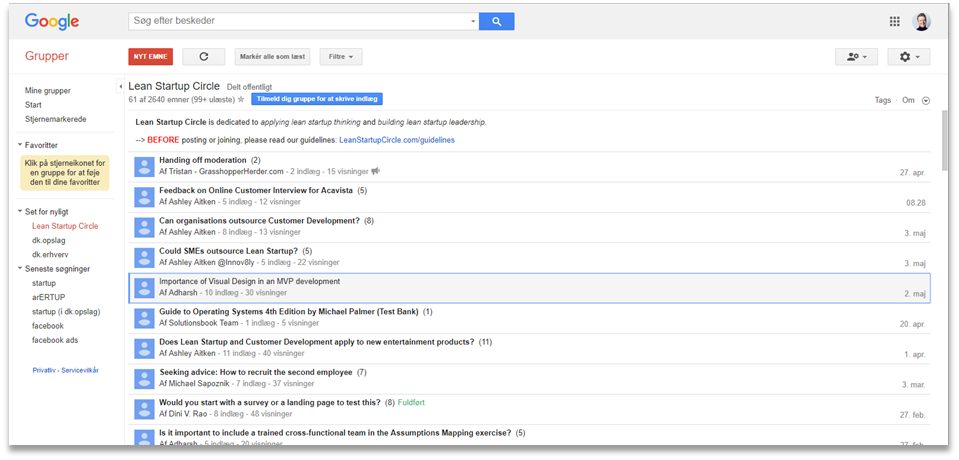Click avatar beside Feedback on Online Customer Interview
The width and height of the screenshot is (959, 460).
coord(144,196)
